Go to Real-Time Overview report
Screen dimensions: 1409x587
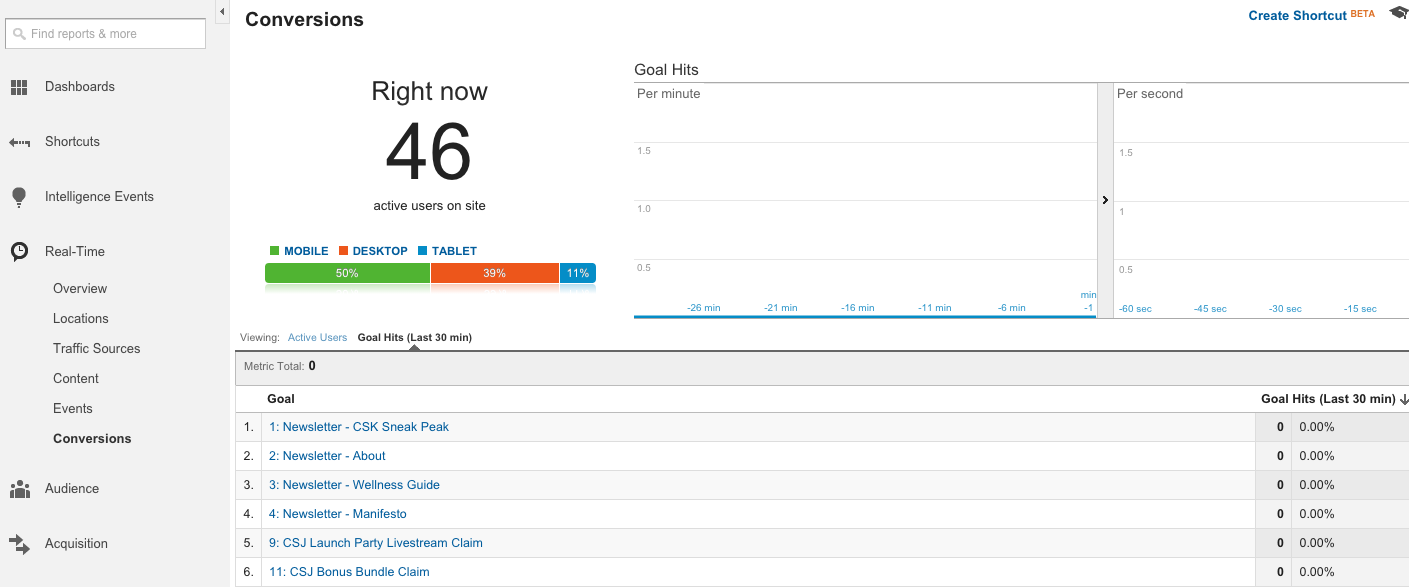coord(80,289)
